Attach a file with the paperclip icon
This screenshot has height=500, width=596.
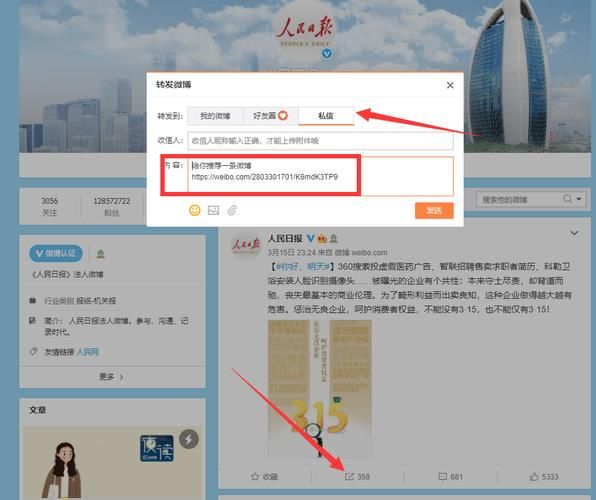click(232, 210)
